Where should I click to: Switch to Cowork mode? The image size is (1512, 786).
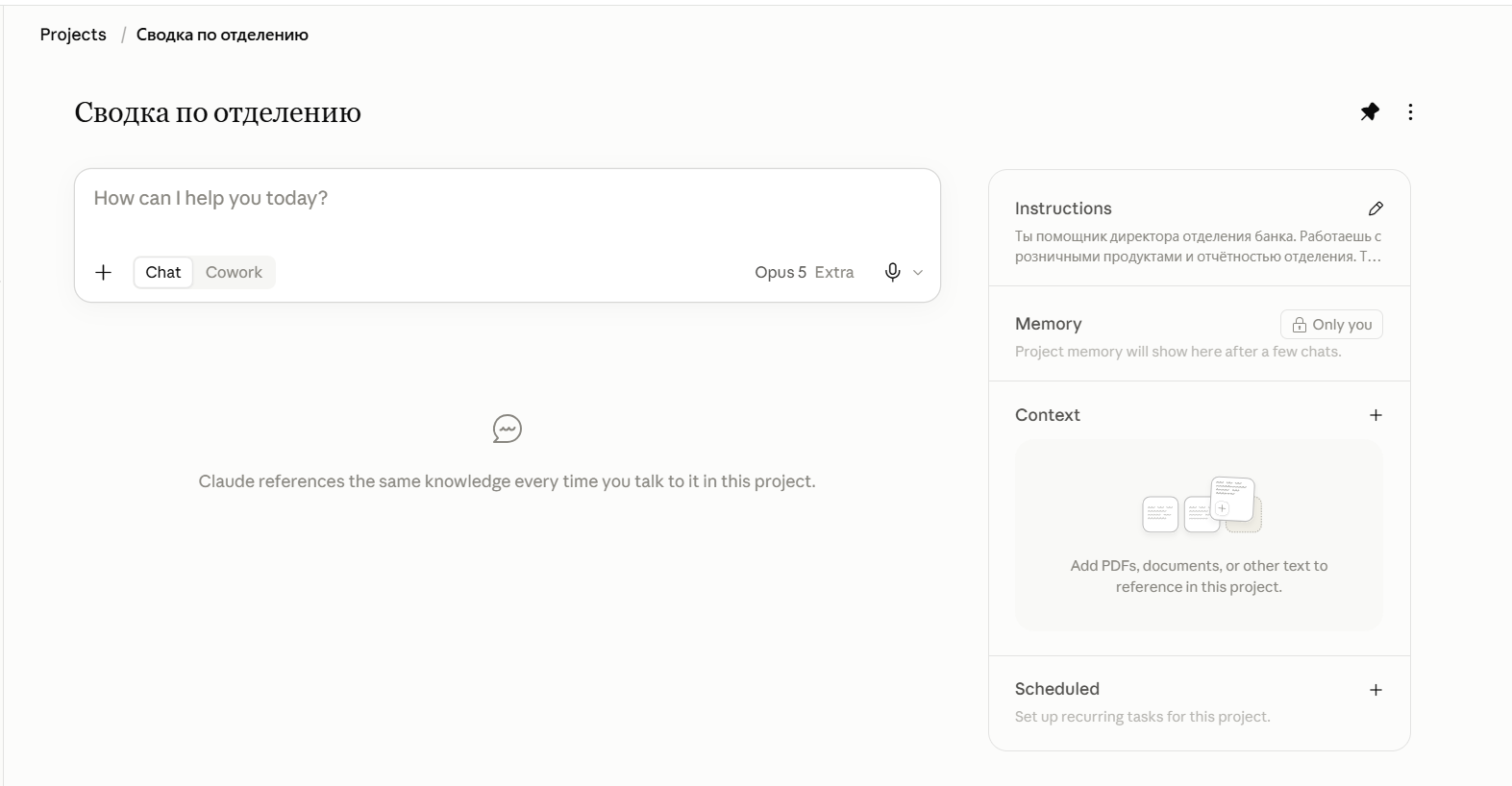pyautogui.click(x=234, y=272)
